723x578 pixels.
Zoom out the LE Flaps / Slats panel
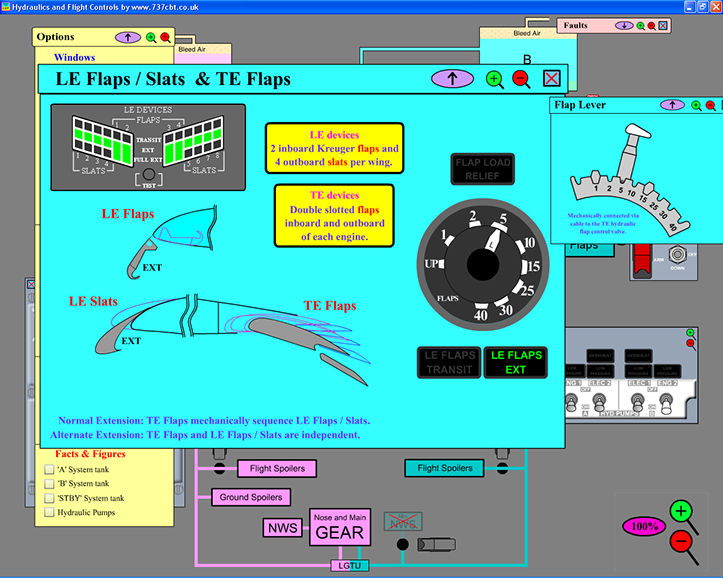521,79
